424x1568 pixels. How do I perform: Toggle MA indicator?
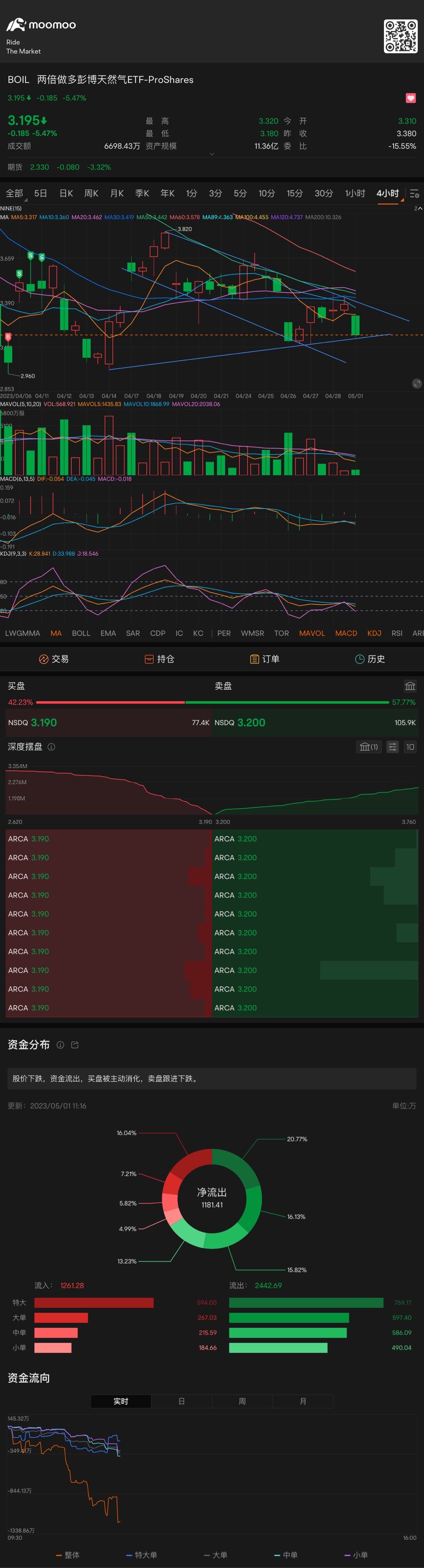pos(56,633)
